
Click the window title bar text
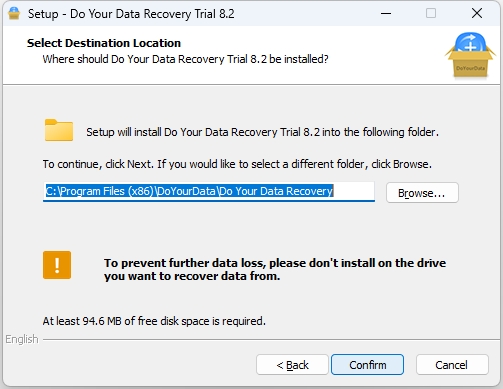[131, 14]
